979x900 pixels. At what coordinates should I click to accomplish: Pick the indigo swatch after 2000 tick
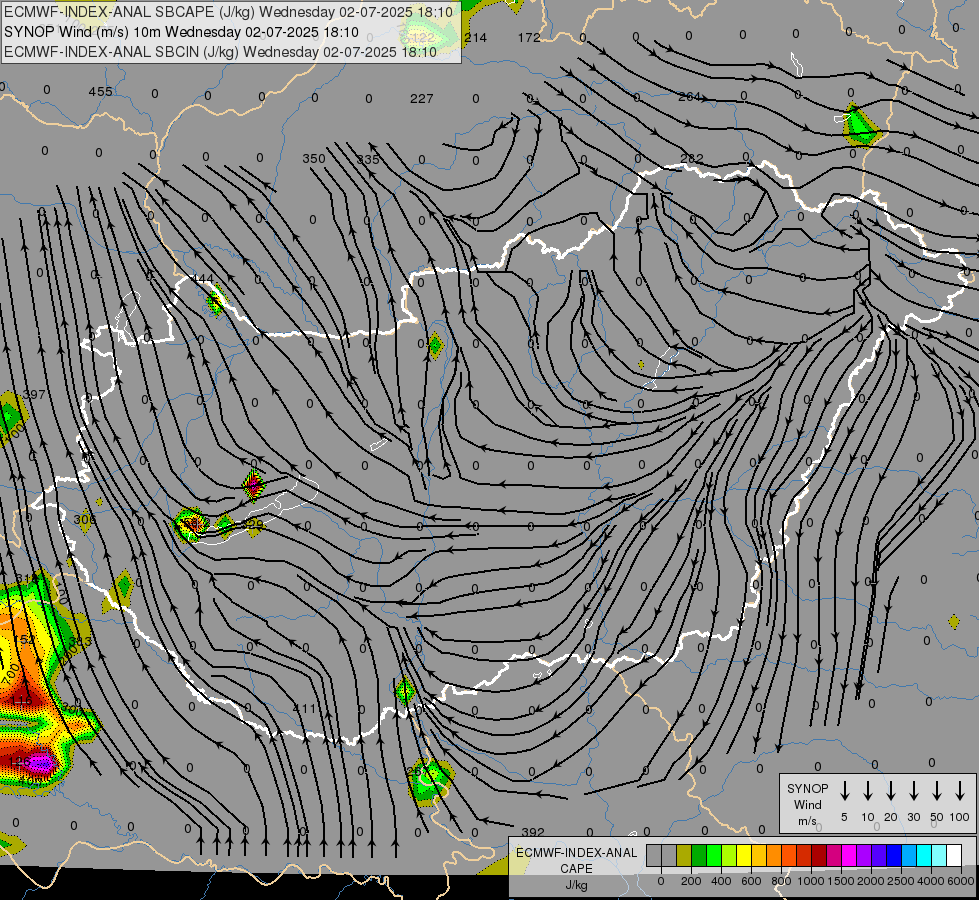pyautogui.click(x=878, y=856)
